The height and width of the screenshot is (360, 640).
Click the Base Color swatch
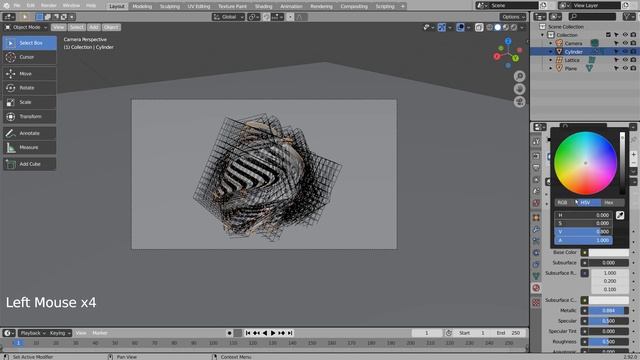point(608,253)
